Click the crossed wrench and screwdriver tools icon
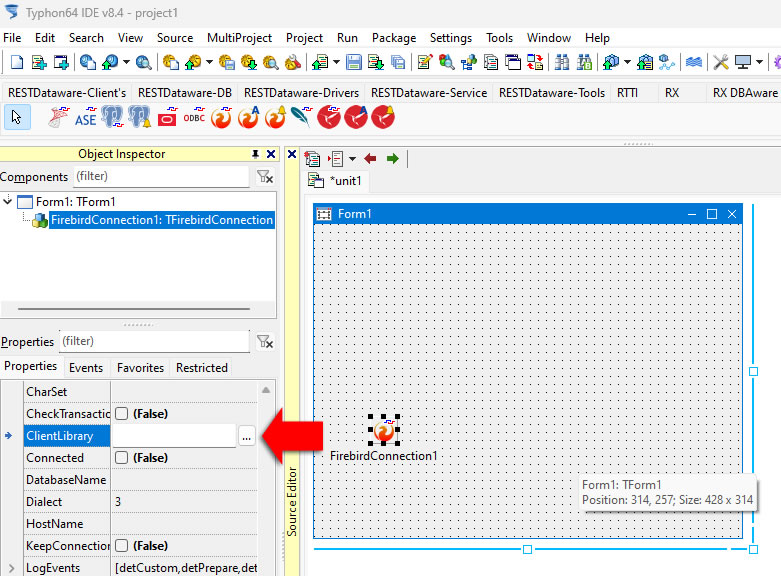 (720, 62)
